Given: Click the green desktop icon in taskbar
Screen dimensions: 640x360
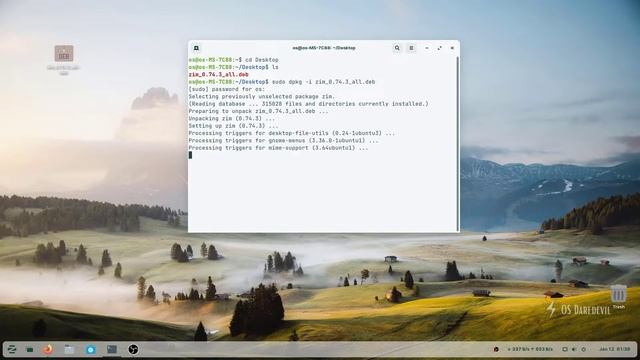Looking at the screenshot, I should point(30,350).
